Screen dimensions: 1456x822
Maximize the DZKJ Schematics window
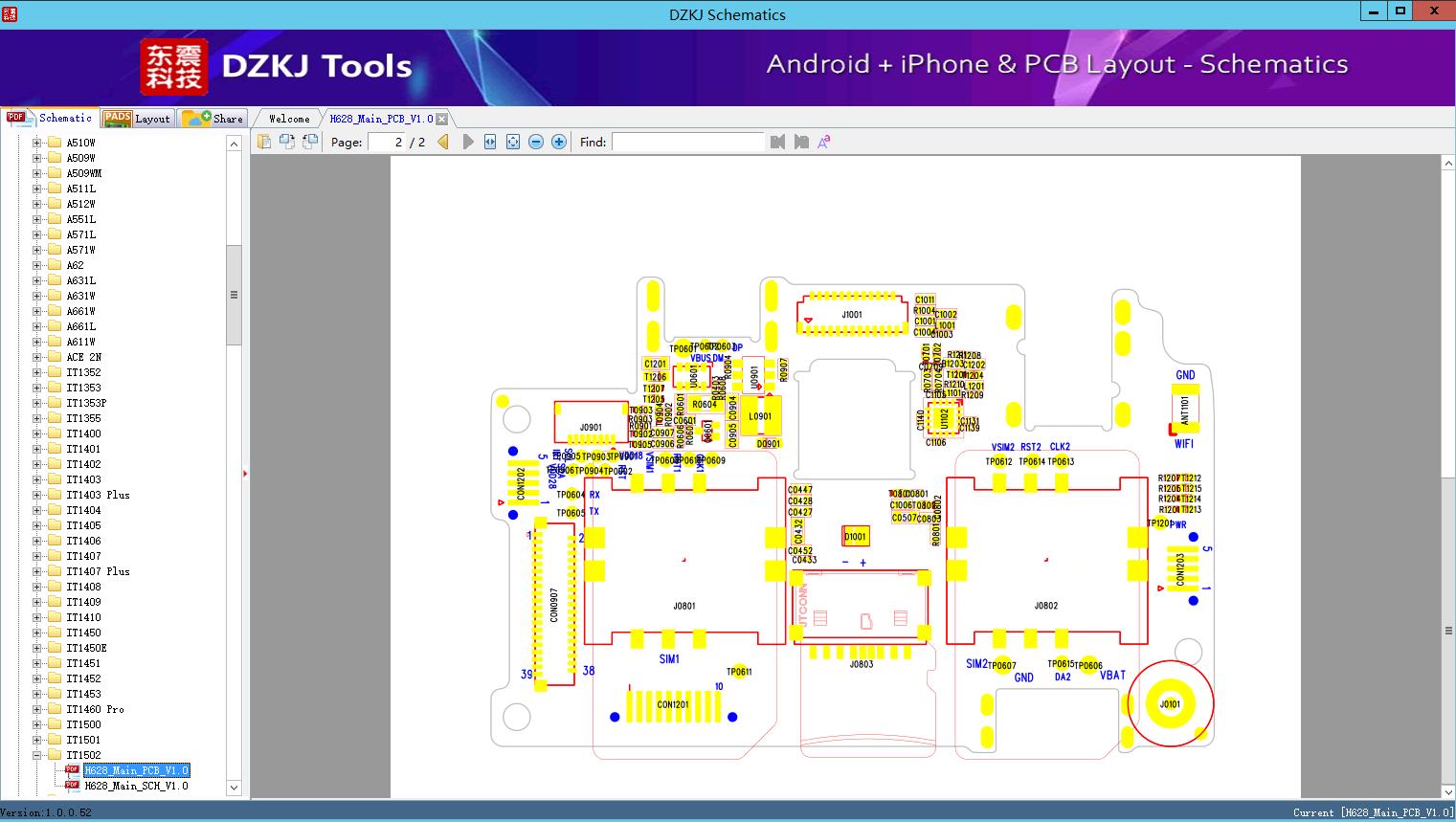point(1400,11)
